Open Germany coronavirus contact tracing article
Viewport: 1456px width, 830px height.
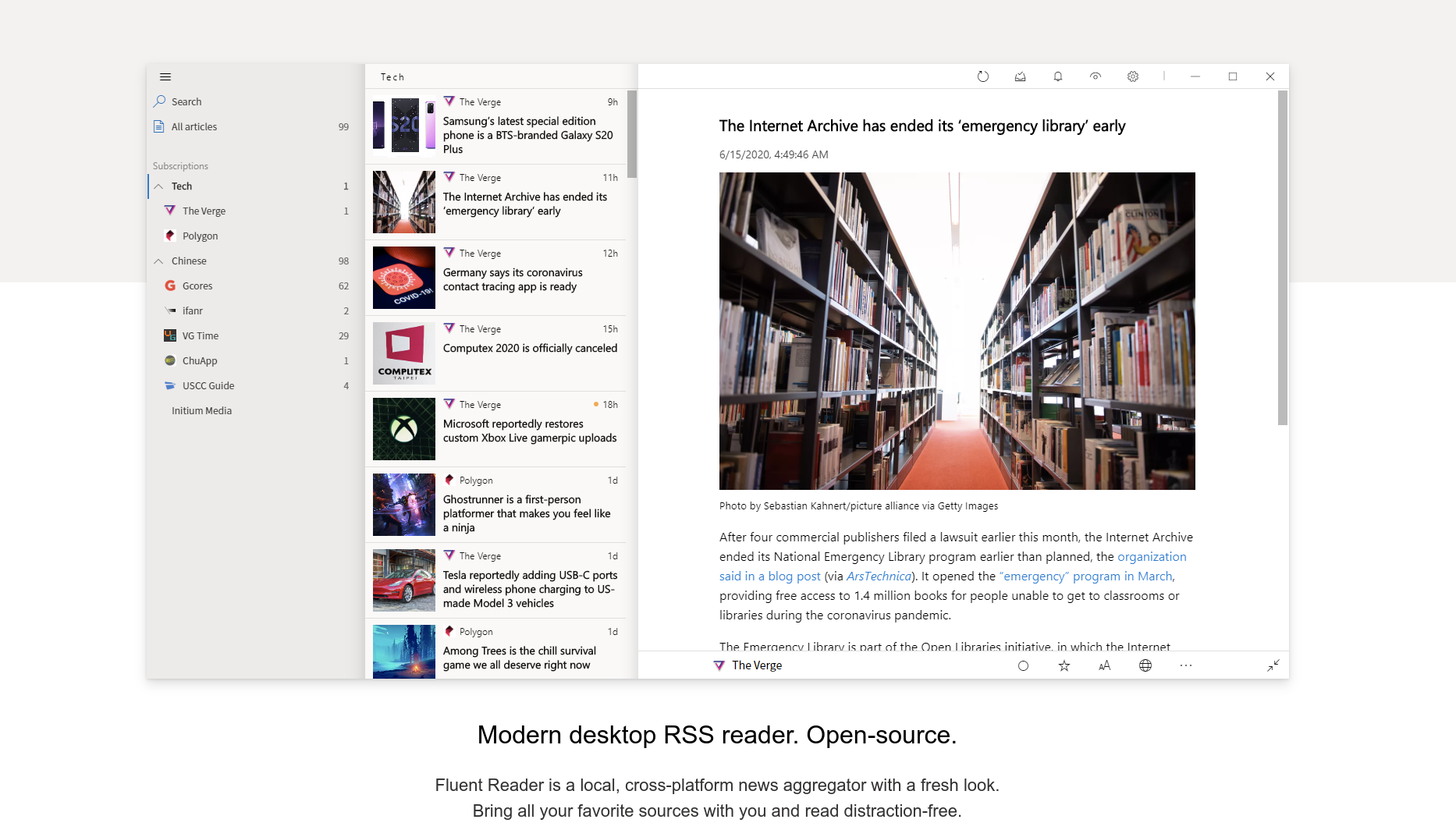[496, 278]
